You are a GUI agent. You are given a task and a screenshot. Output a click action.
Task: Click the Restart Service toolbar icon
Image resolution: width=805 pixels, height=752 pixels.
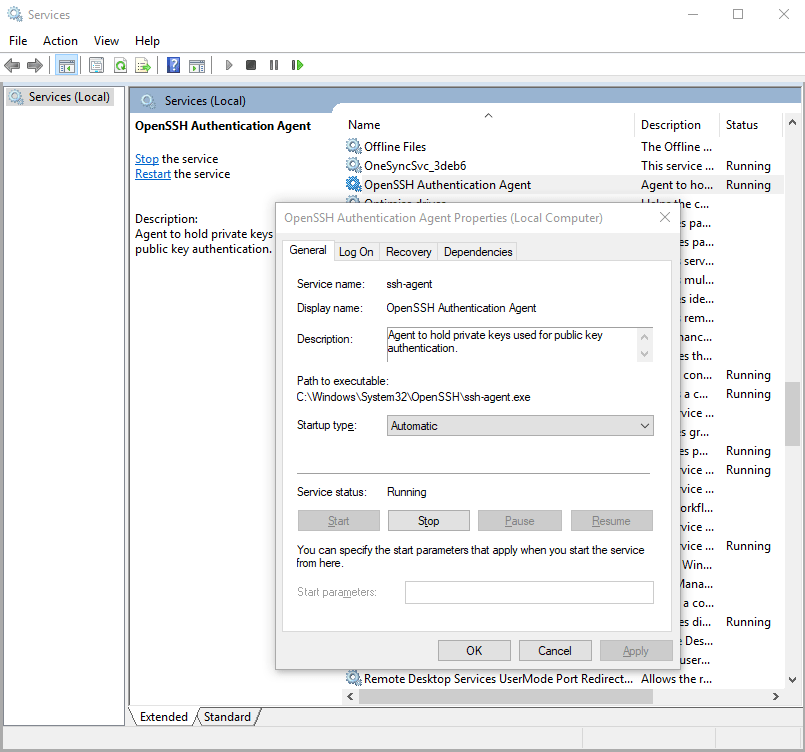297,65
